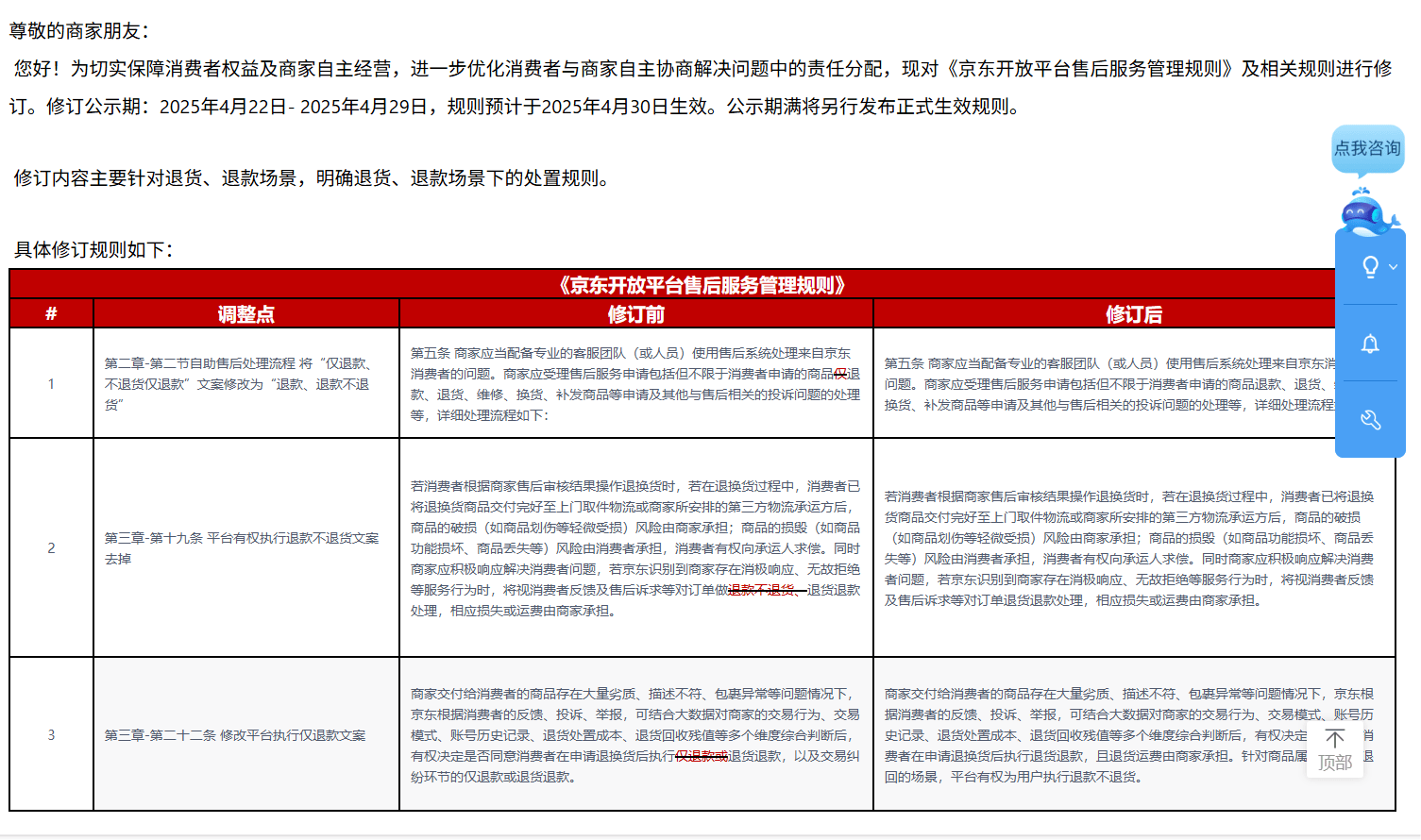Click the lightbulb icon in sidebar
This screenshot has height=840, width=1421.
click(x=1370, y=267)
